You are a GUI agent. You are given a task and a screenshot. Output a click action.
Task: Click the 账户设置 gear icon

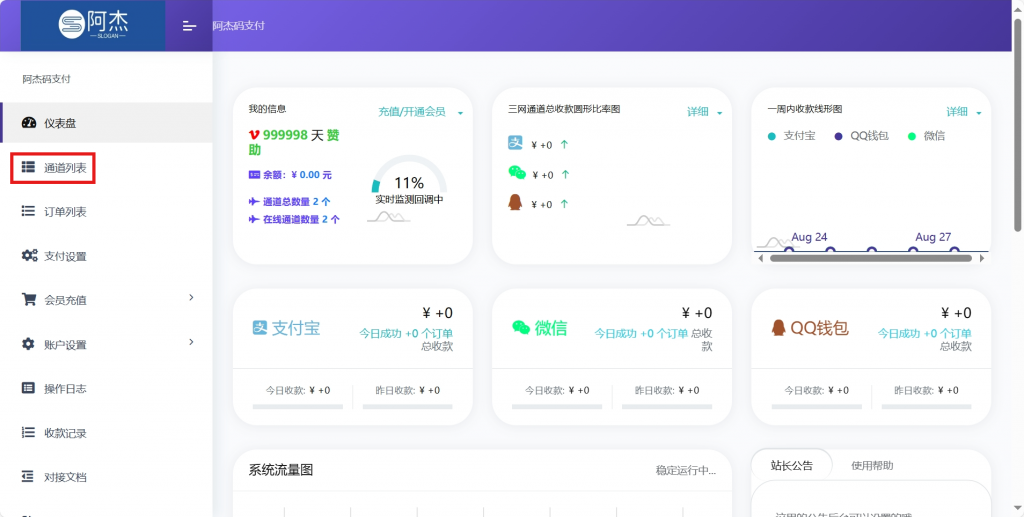coord(28,343)
